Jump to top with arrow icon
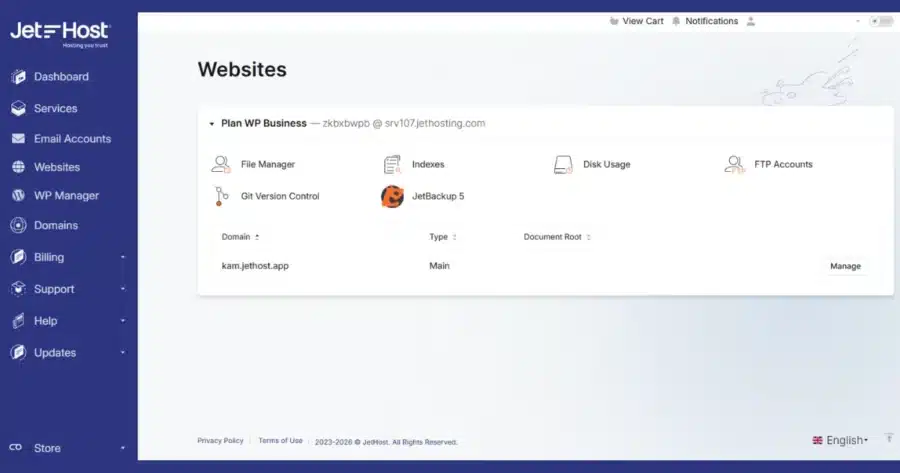 click(889, 439)
